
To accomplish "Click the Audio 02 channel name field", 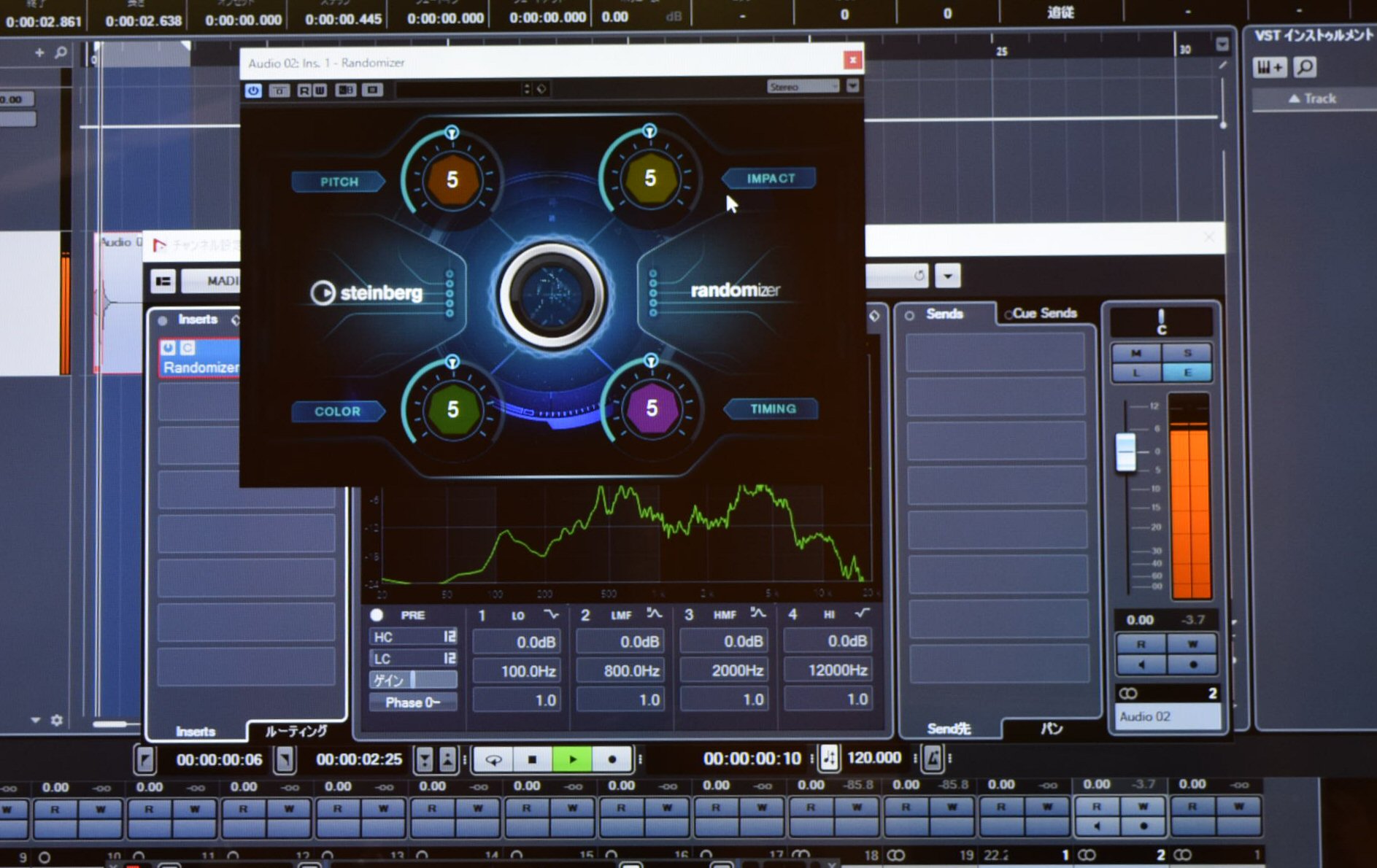I will pos(1167,716).
